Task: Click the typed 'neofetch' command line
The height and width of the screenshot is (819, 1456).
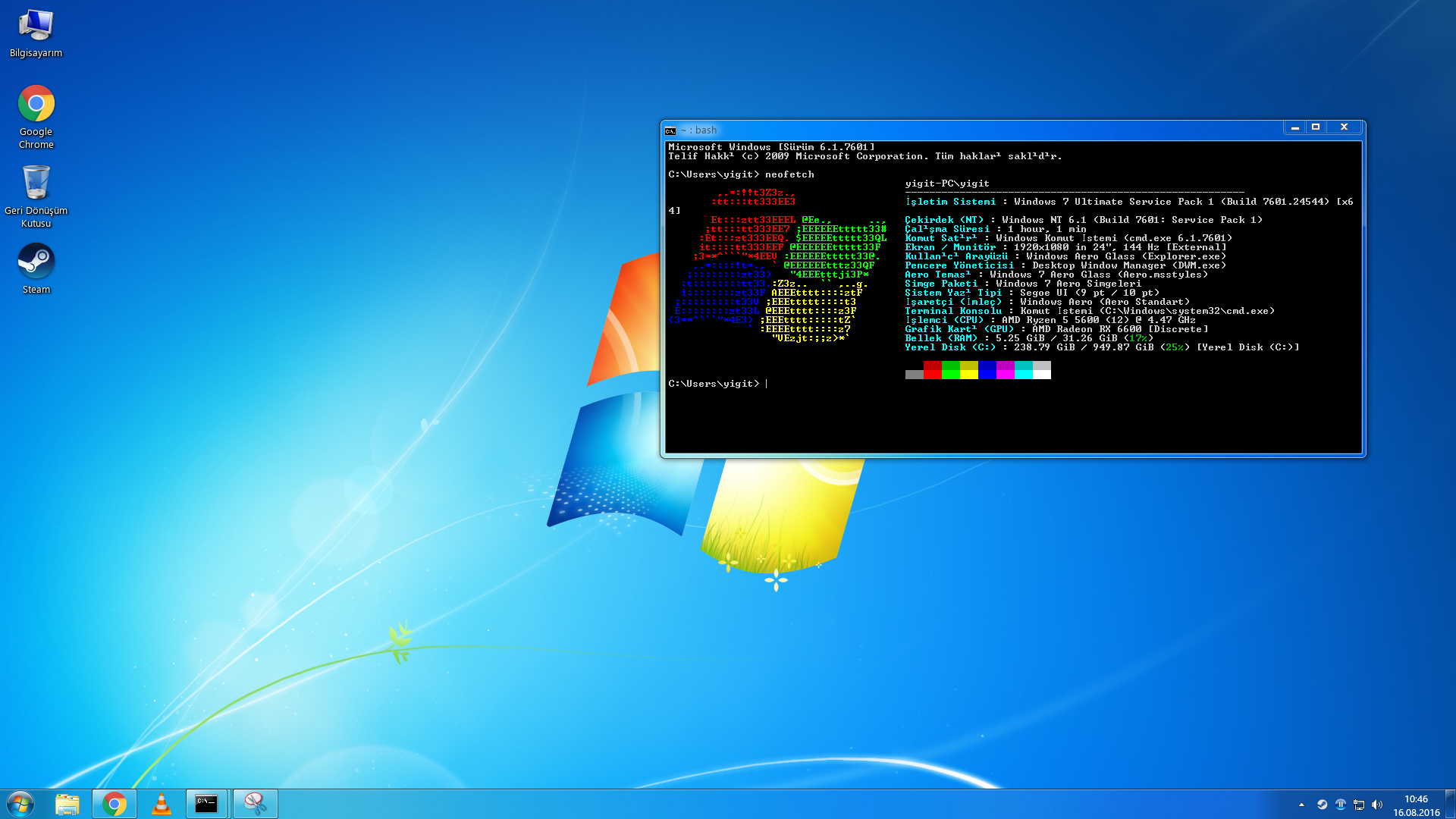Action: coord(741,174)
